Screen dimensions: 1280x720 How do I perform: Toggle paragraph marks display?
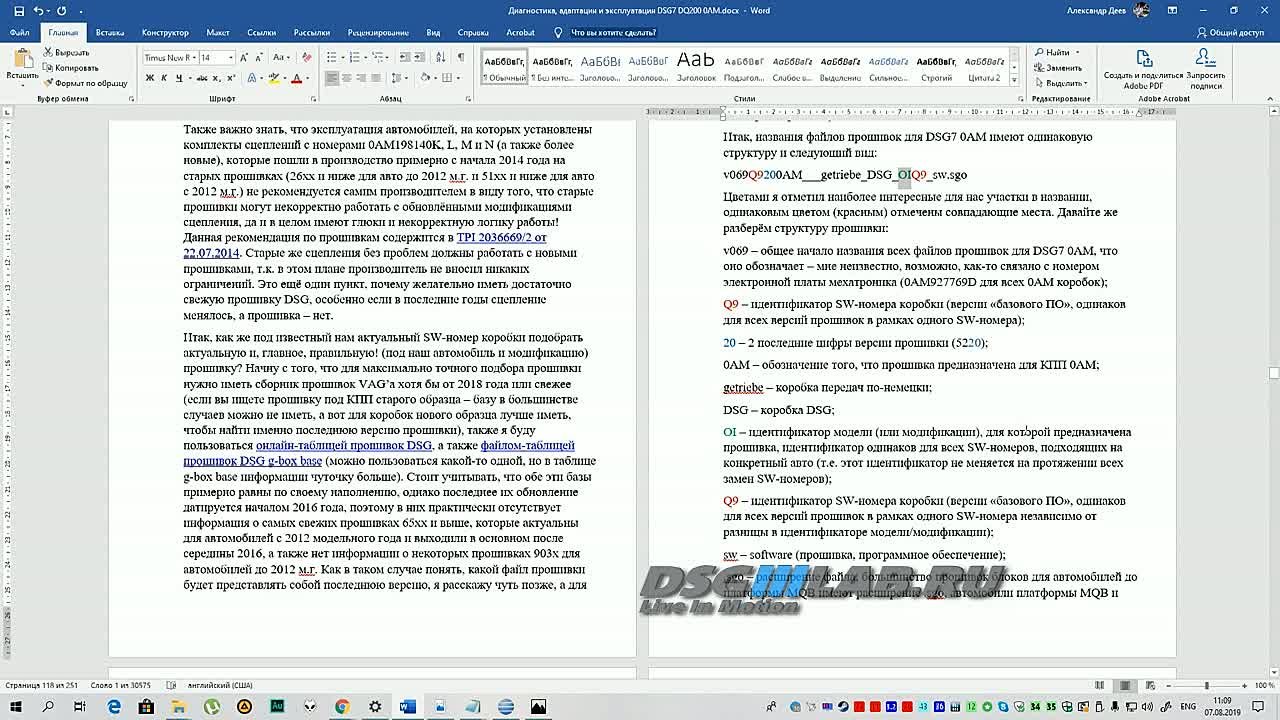tap(460, 57)
